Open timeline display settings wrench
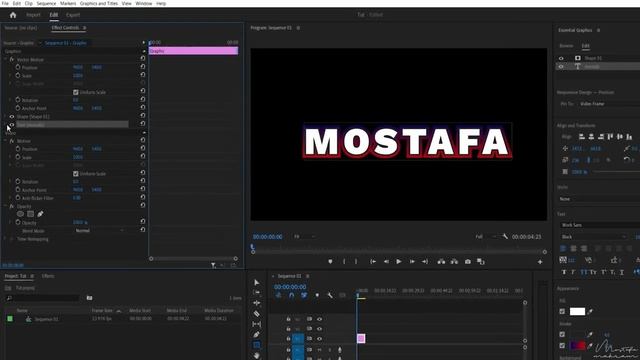The image size is (640, 360). pos(330,295)
